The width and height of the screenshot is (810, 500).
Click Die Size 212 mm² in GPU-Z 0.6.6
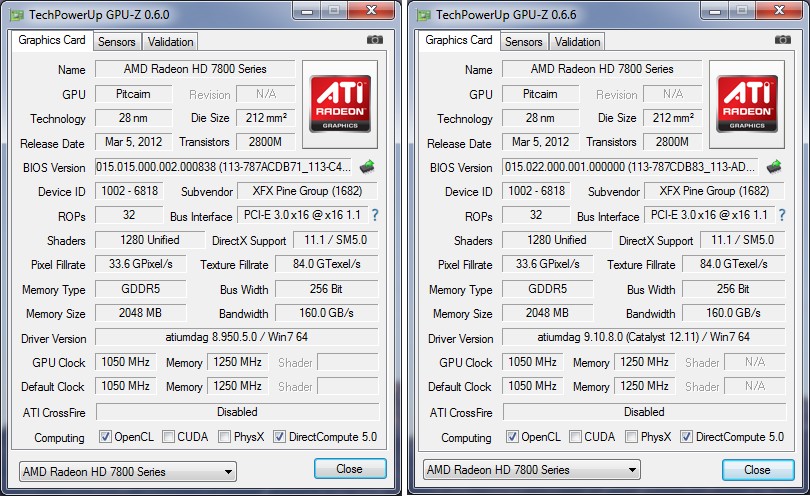672,118
